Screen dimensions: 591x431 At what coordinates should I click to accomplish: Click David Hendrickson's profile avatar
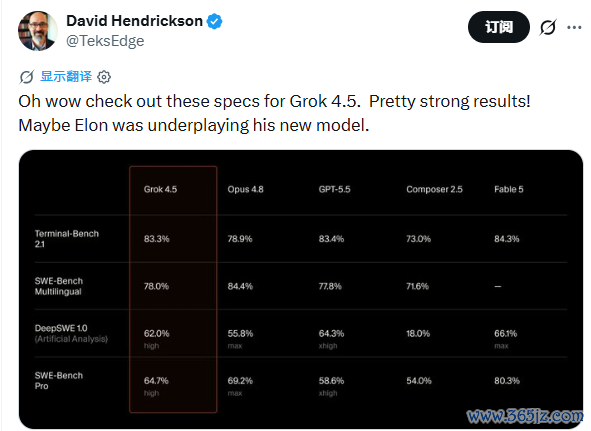38,31
